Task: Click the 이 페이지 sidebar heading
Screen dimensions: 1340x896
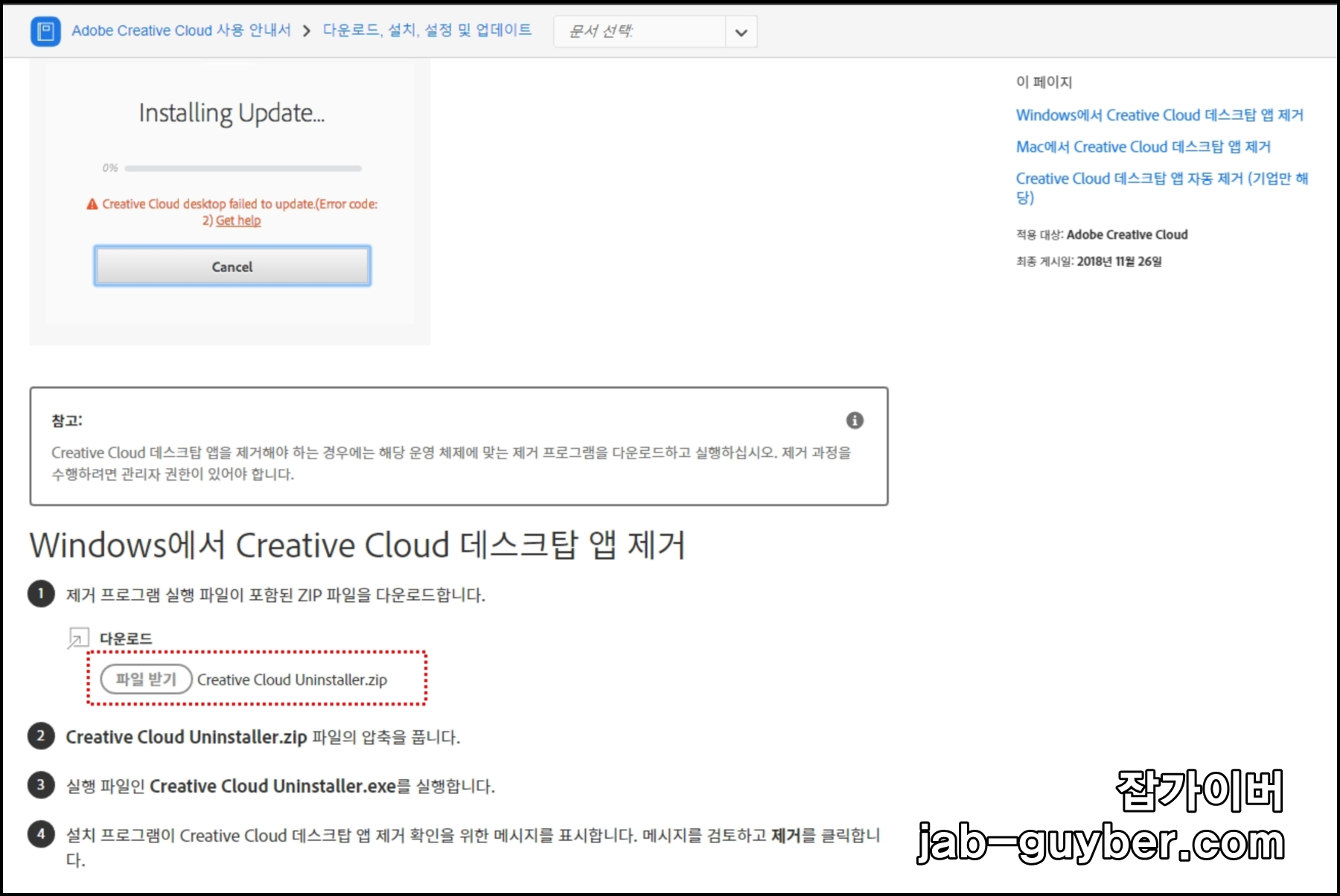Action: pos(1044,82)
